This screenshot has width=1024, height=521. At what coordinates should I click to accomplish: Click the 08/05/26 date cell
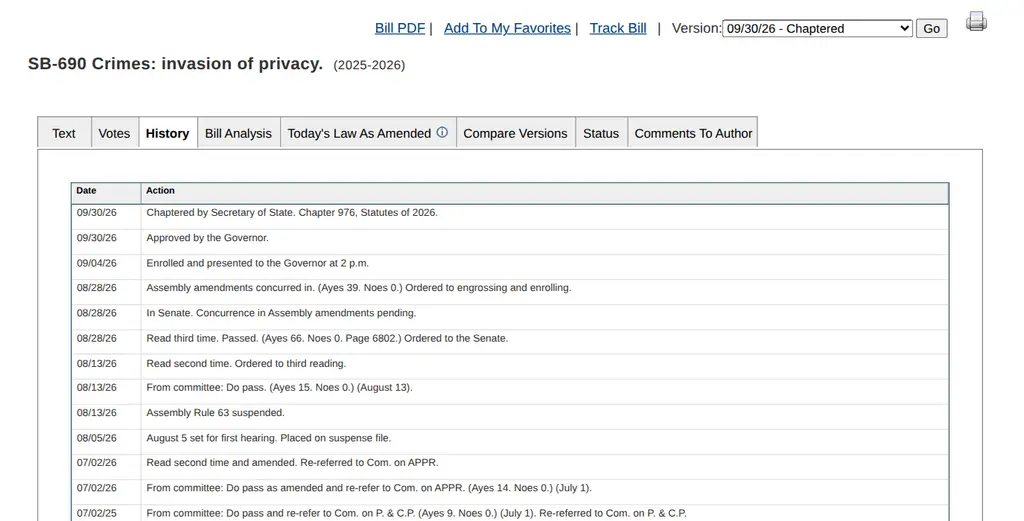click(97, 438)
